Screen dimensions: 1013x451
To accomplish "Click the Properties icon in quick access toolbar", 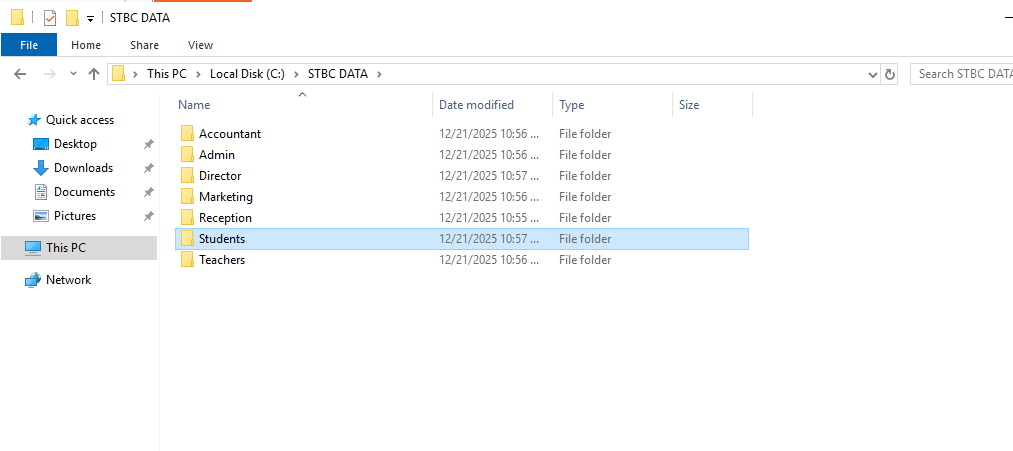I will click(50, 17).
